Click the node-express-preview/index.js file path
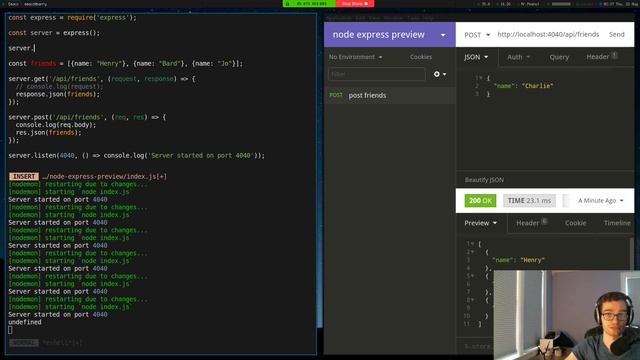640x360 pixels. pos(104,177)
